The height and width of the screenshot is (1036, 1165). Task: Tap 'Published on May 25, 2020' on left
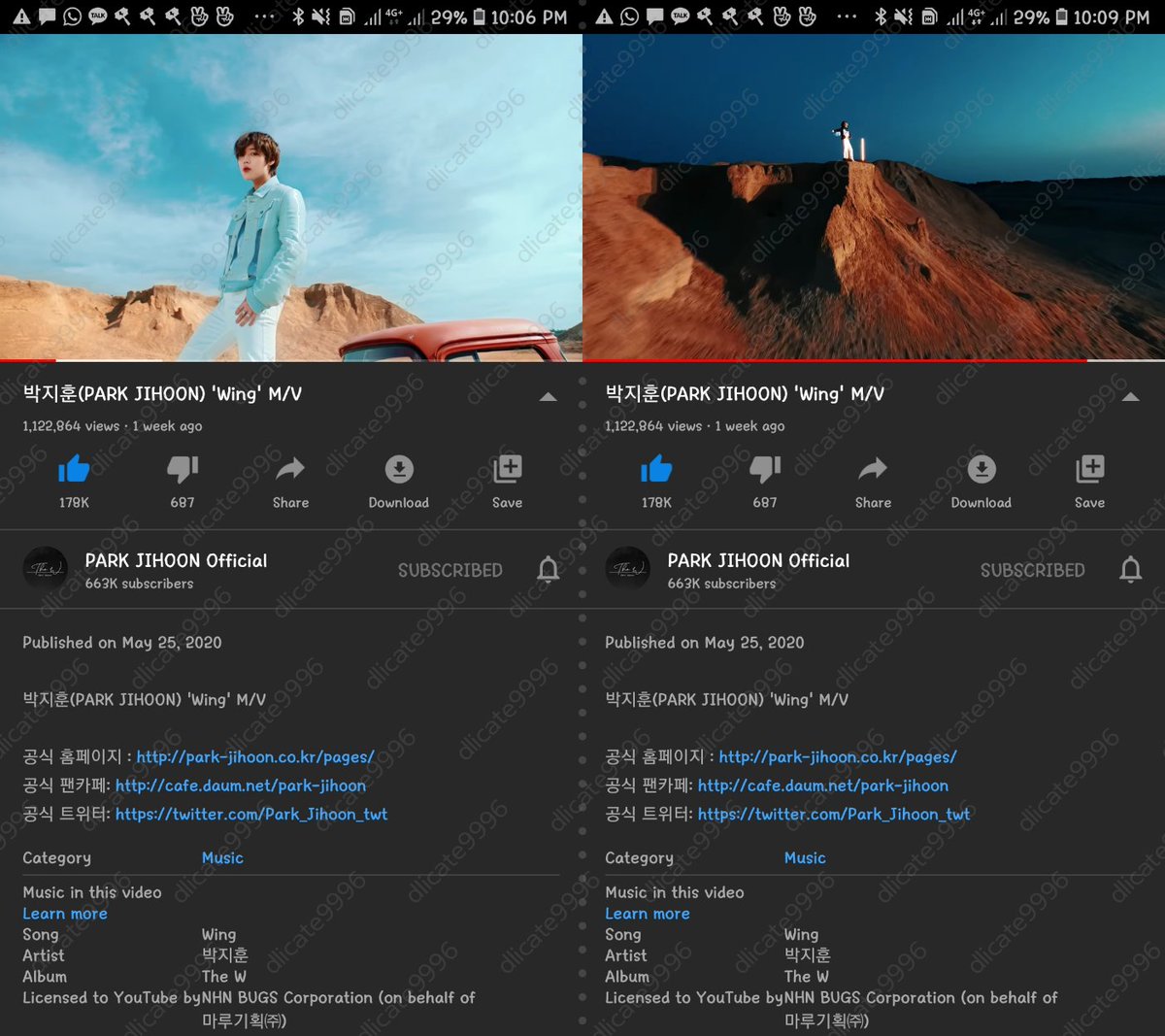coord(122,643)
